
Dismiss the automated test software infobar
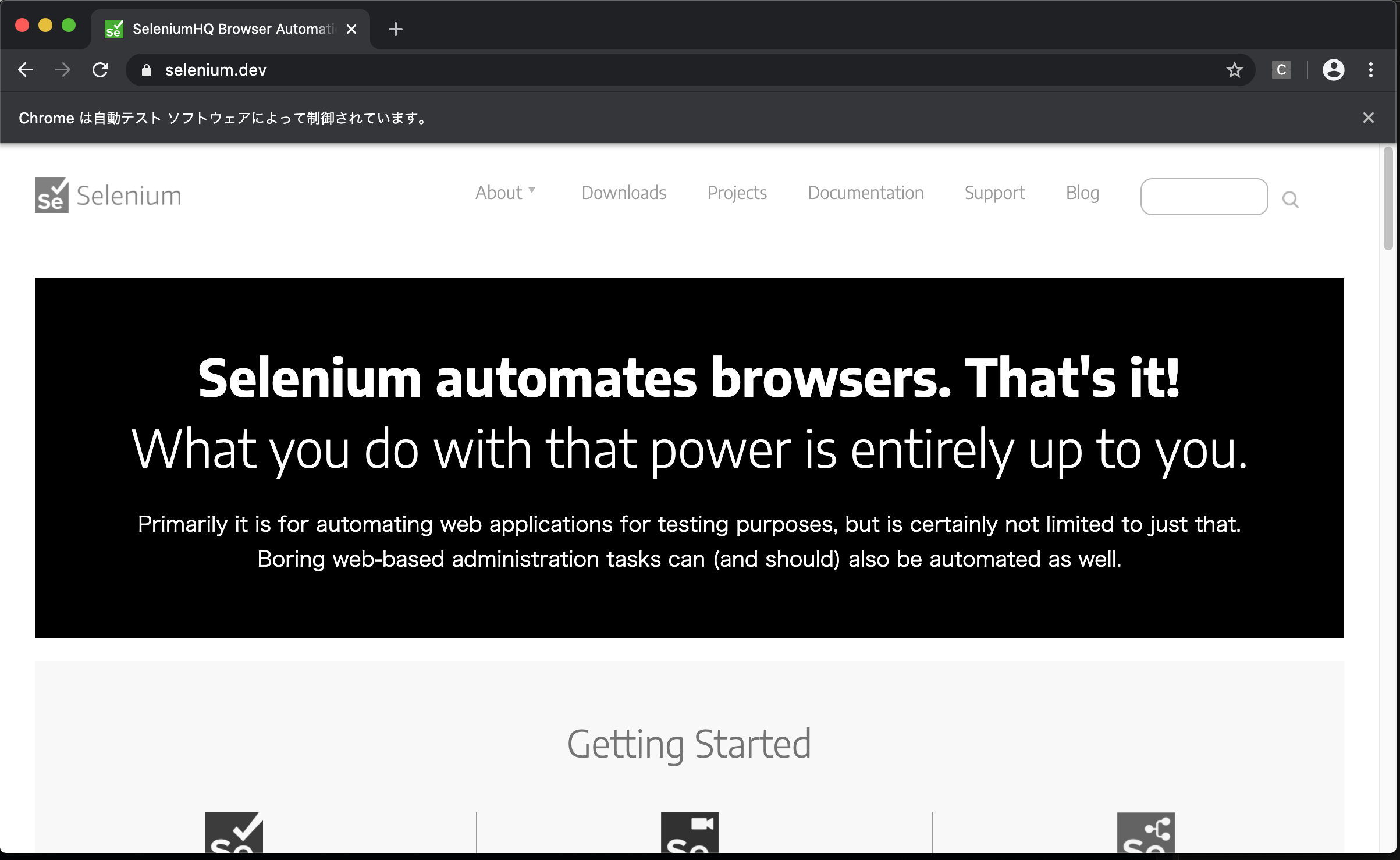(x=1369, y=118)
